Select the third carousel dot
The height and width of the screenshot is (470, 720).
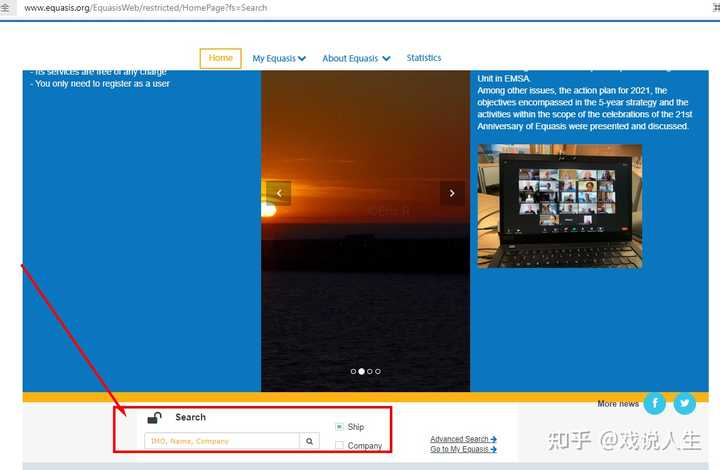click(370, 371)
